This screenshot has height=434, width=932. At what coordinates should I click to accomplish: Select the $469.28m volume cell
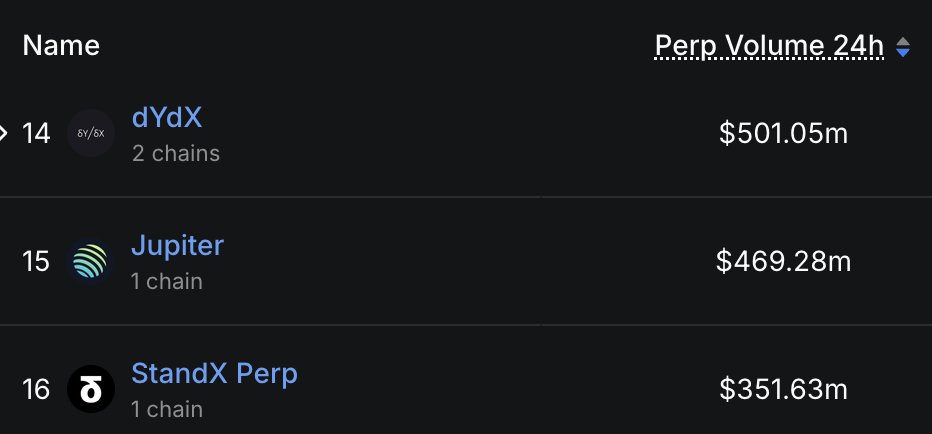[783, 262]
